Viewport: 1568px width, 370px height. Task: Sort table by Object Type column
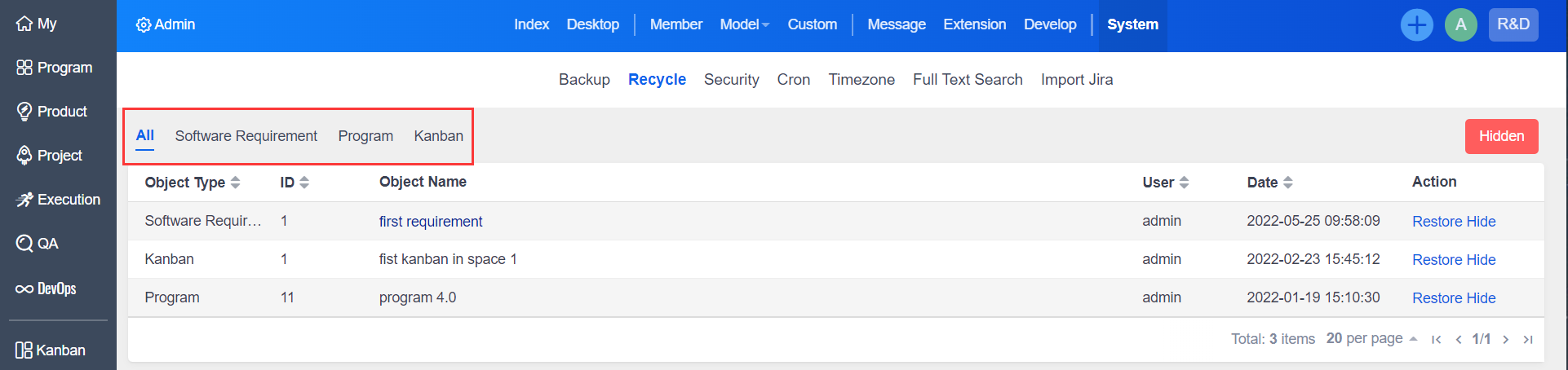pyautogui.click(x=193, y=183)
